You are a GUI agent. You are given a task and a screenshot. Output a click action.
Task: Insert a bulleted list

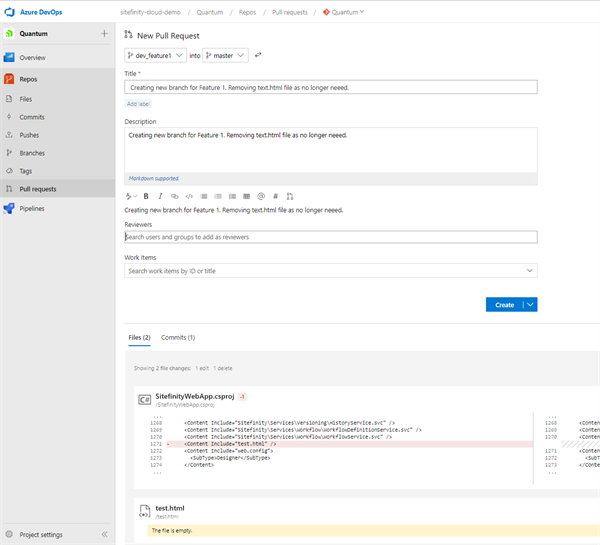(x=204, y=196)
